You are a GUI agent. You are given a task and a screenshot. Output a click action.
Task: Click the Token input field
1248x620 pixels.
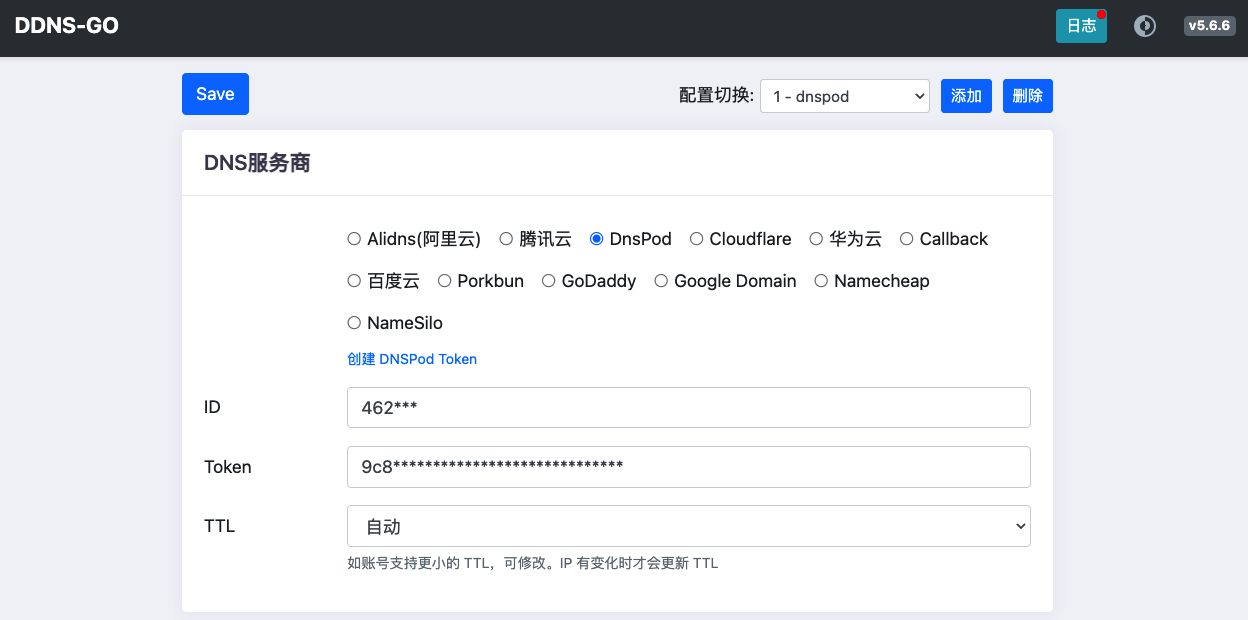[x=688, y=466]
